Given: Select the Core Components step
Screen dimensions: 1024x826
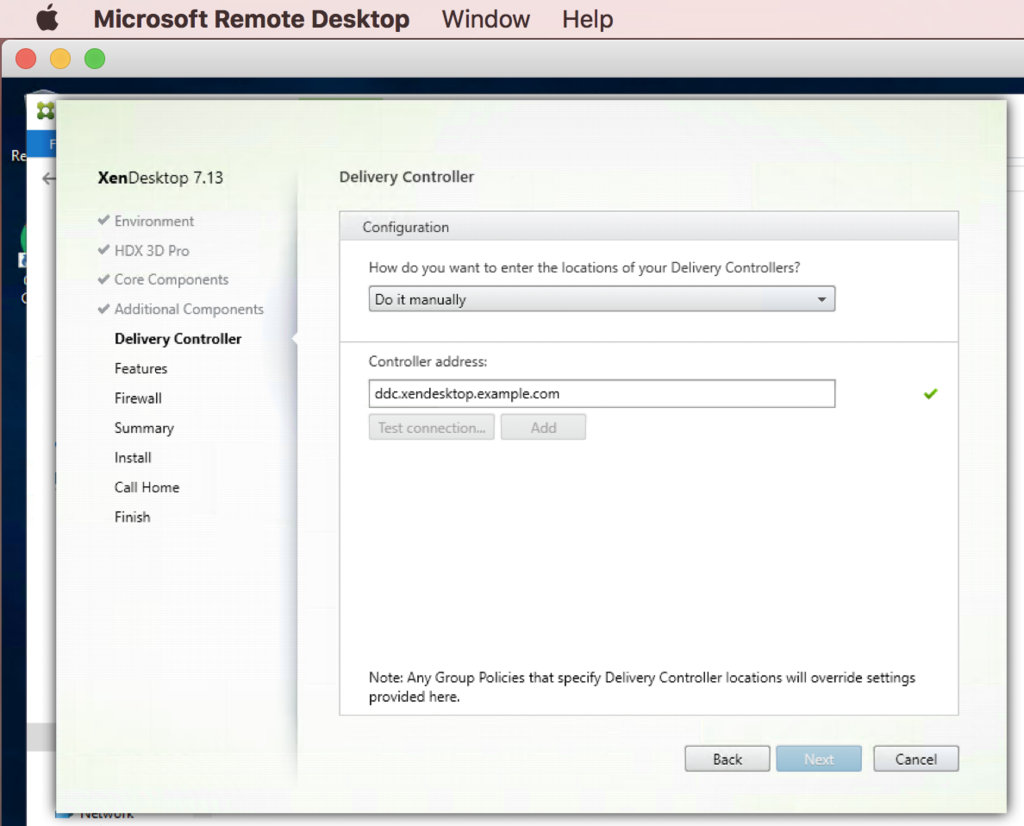Looking at the screenshot, I should click(171, 279).
